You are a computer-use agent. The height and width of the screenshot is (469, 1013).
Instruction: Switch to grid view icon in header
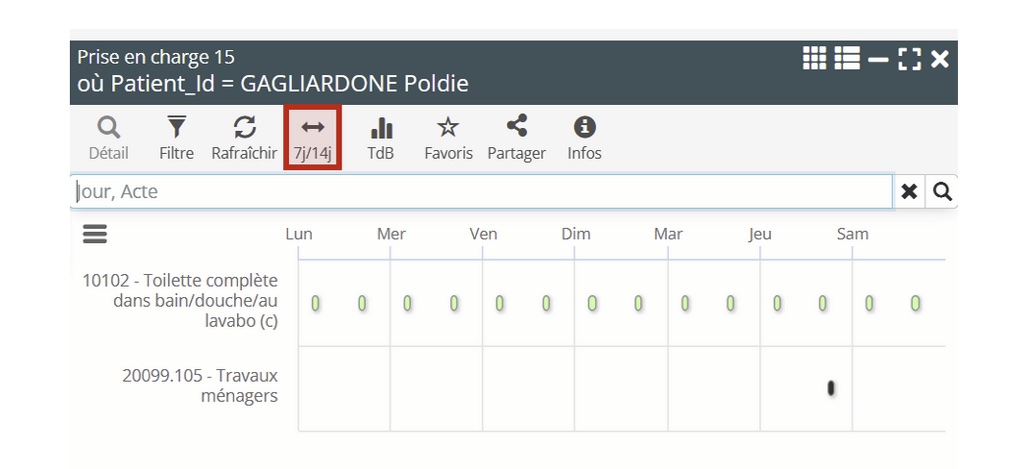click(x=815, y=59)
